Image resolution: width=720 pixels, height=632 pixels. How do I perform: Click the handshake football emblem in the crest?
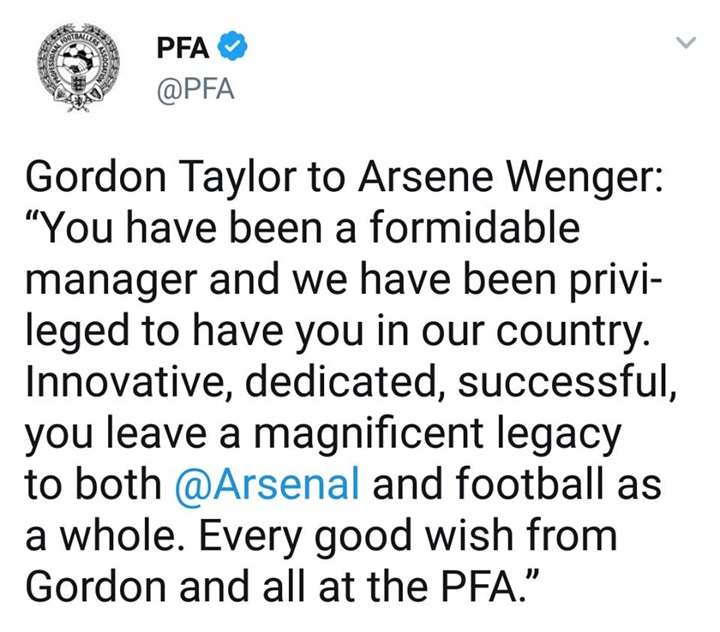pyautogui.click(x=78, y=59)
